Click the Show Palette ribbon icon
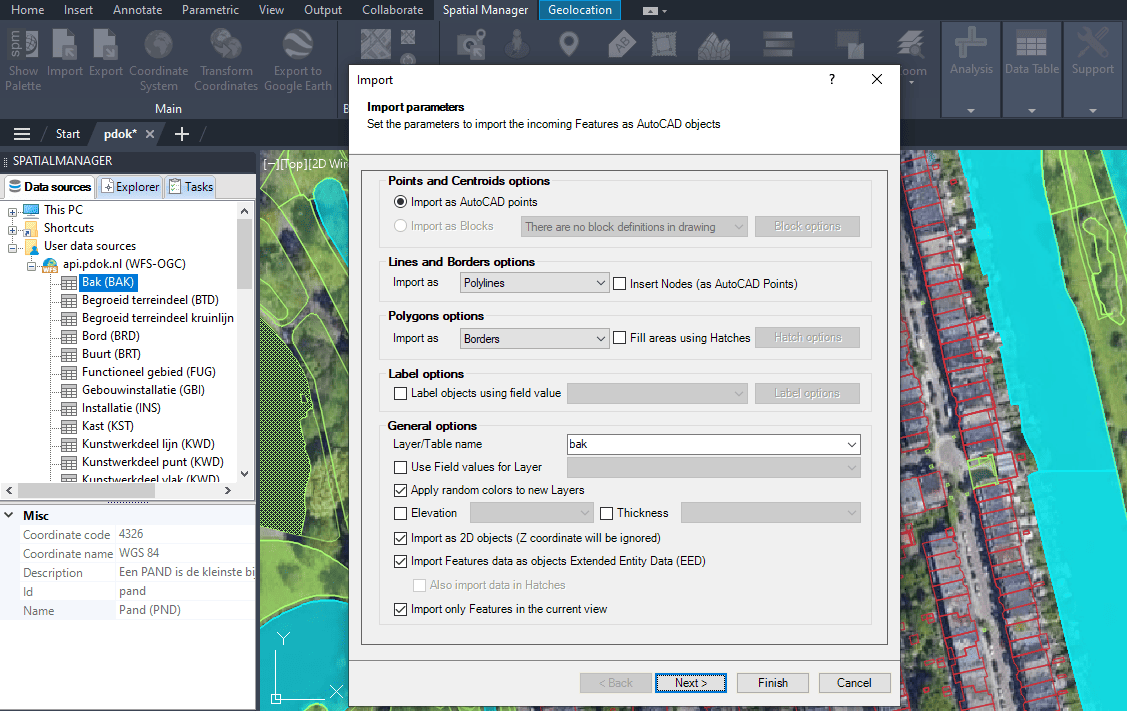This screenshot has width=1127, height=711. (23, 45)
